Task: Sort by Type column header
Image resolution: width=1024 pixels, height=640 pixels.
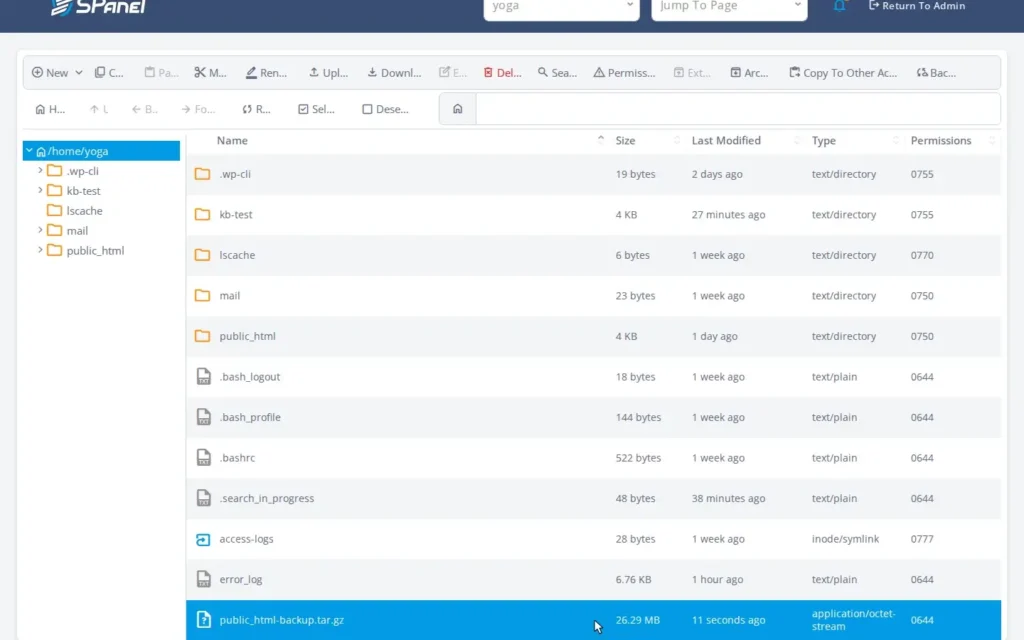Action: pos(824,140)
